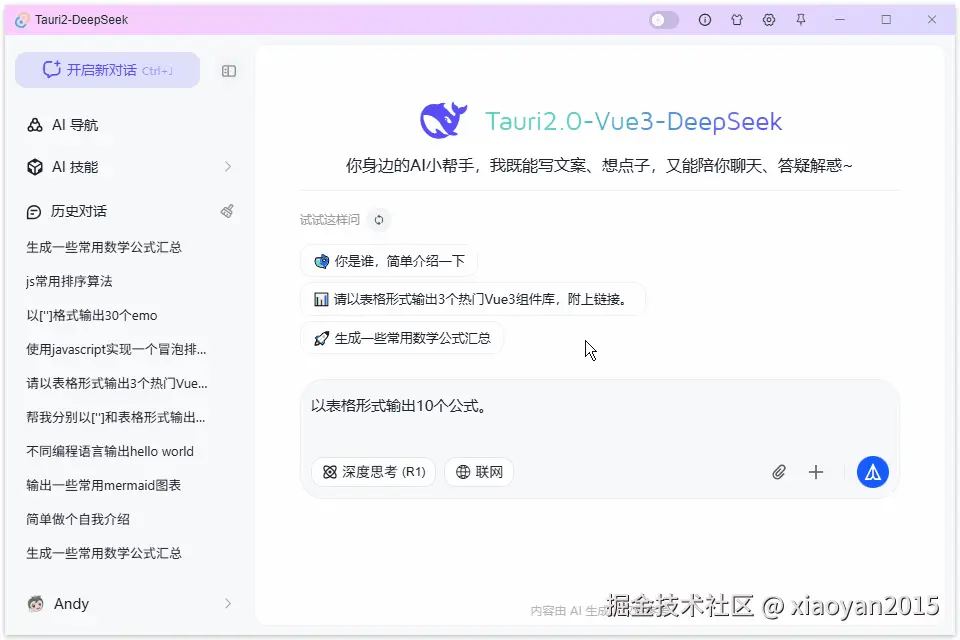Click the app logo in the title bar

point(21,20)
